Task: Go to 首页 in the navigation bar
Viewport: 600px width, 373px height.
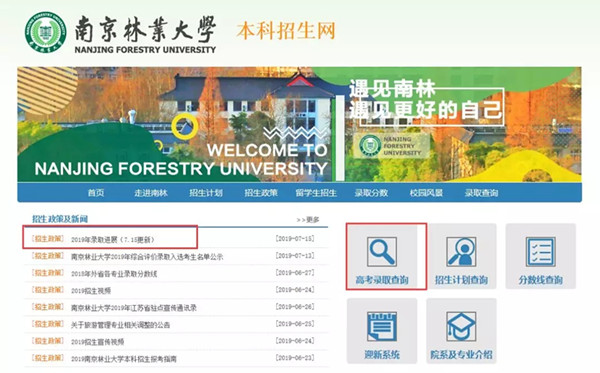Action: (96, 193)
